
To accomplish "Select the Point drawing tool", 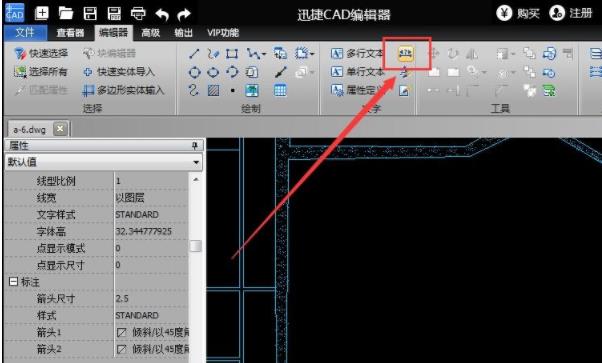I will tap(233, 91).
